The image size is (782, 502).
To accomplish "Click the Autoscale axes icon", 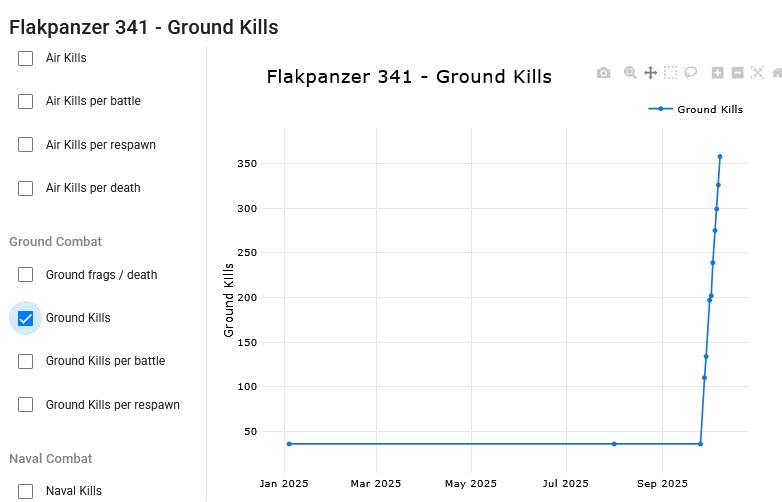I will coord(757,73).
